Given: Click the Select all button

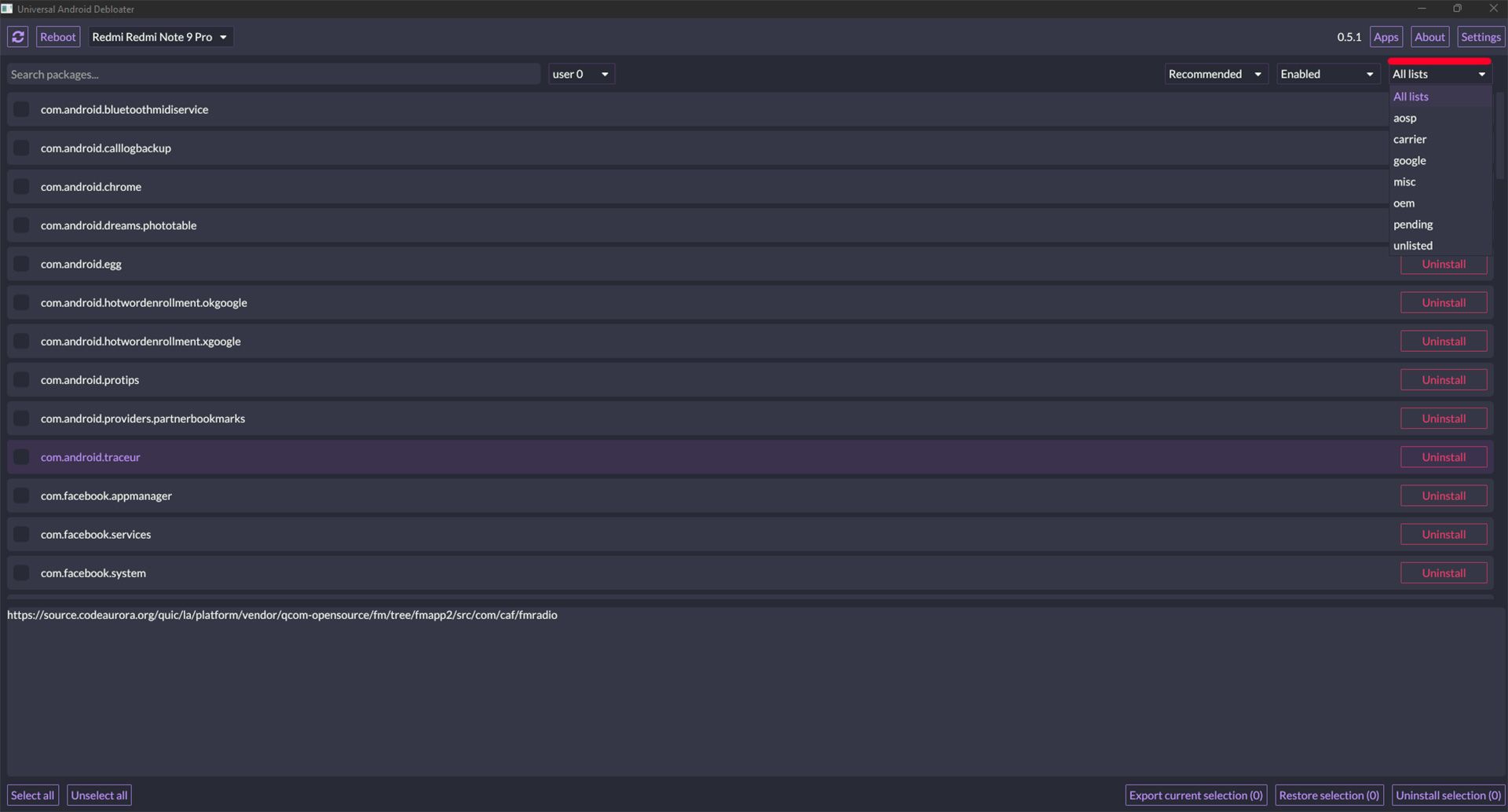Looking at the screenshot, I should tap(32, 795).
